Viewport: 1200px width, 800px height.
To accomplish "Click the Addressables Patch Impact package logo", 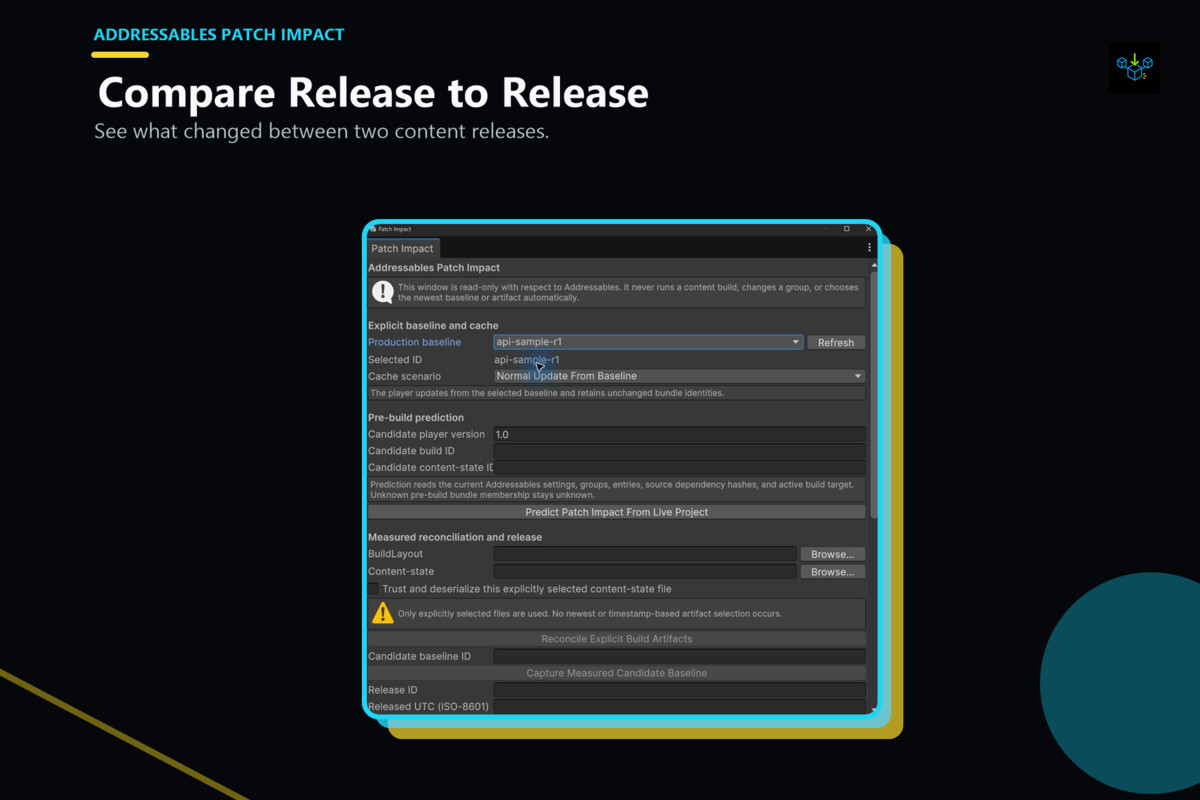I will click(1135, 67).
